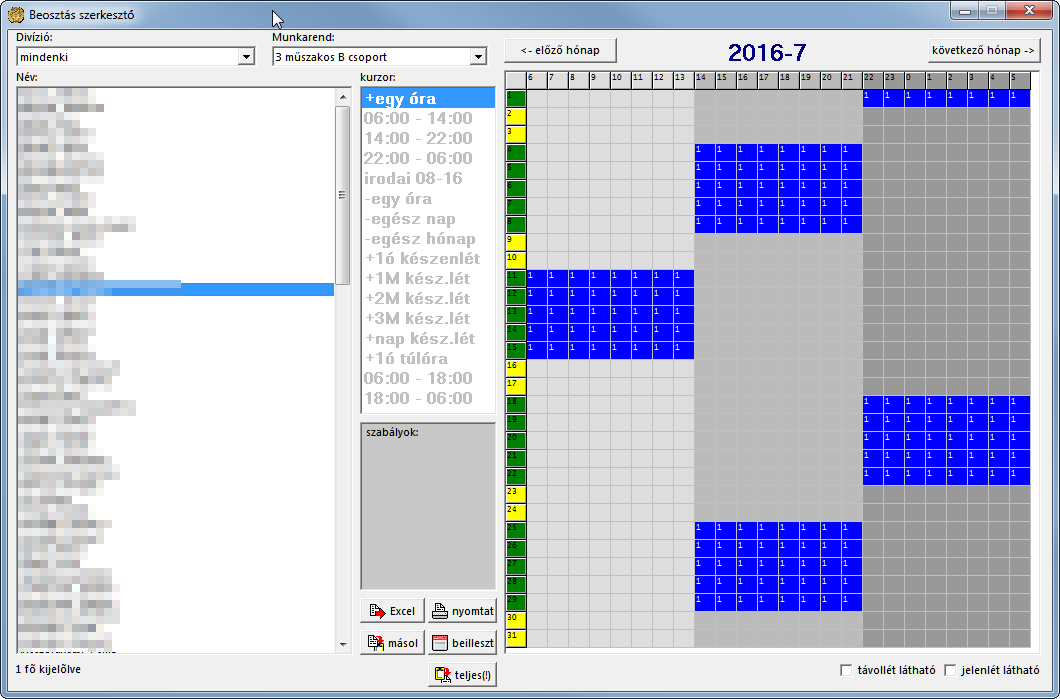Select the 06:00 - 14:00 cursor option
1060x699 pixels.
point(418,118)
